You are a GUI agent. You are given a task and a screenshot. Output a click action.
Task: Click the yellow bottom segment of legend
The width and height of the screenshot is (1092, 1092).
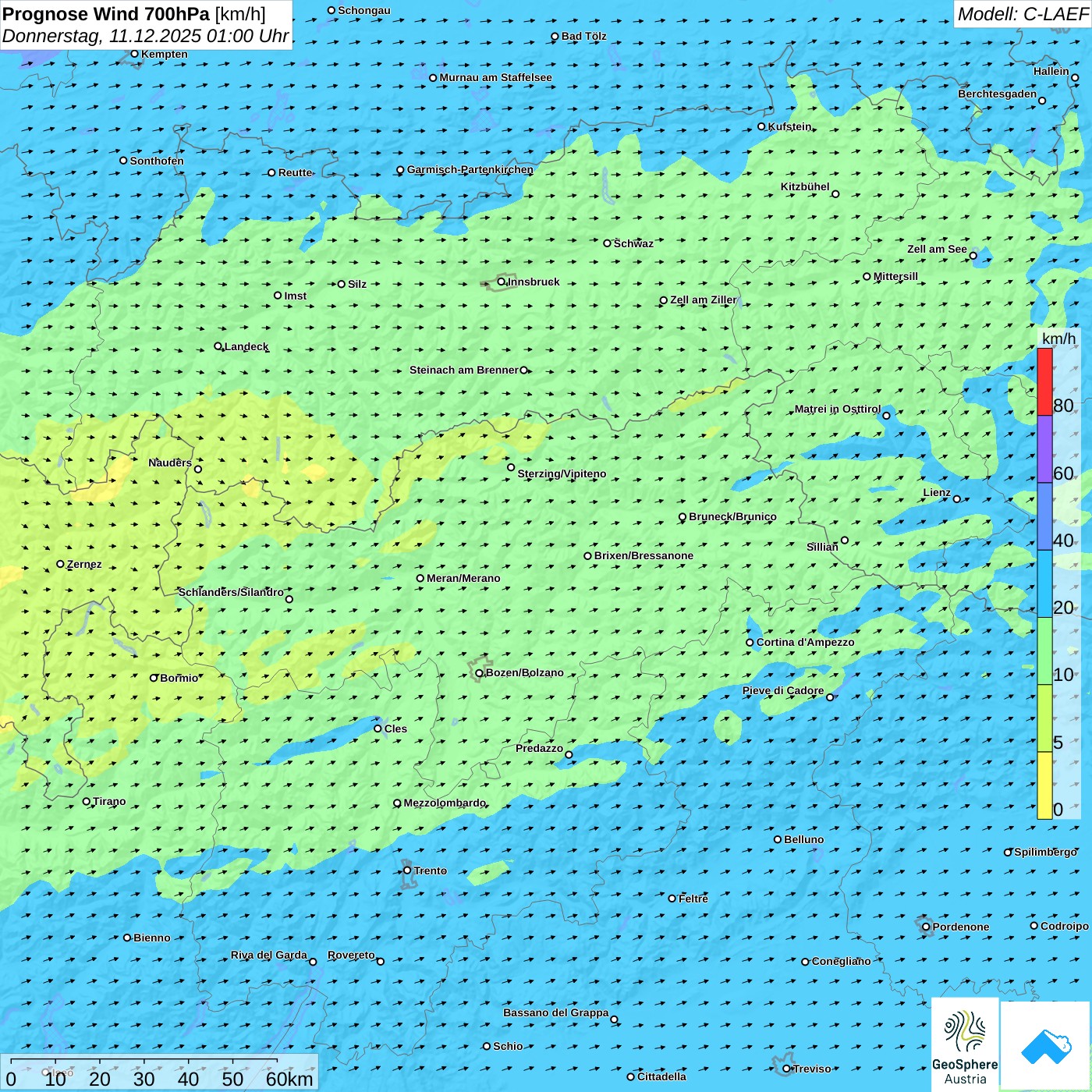point(1044,785)
